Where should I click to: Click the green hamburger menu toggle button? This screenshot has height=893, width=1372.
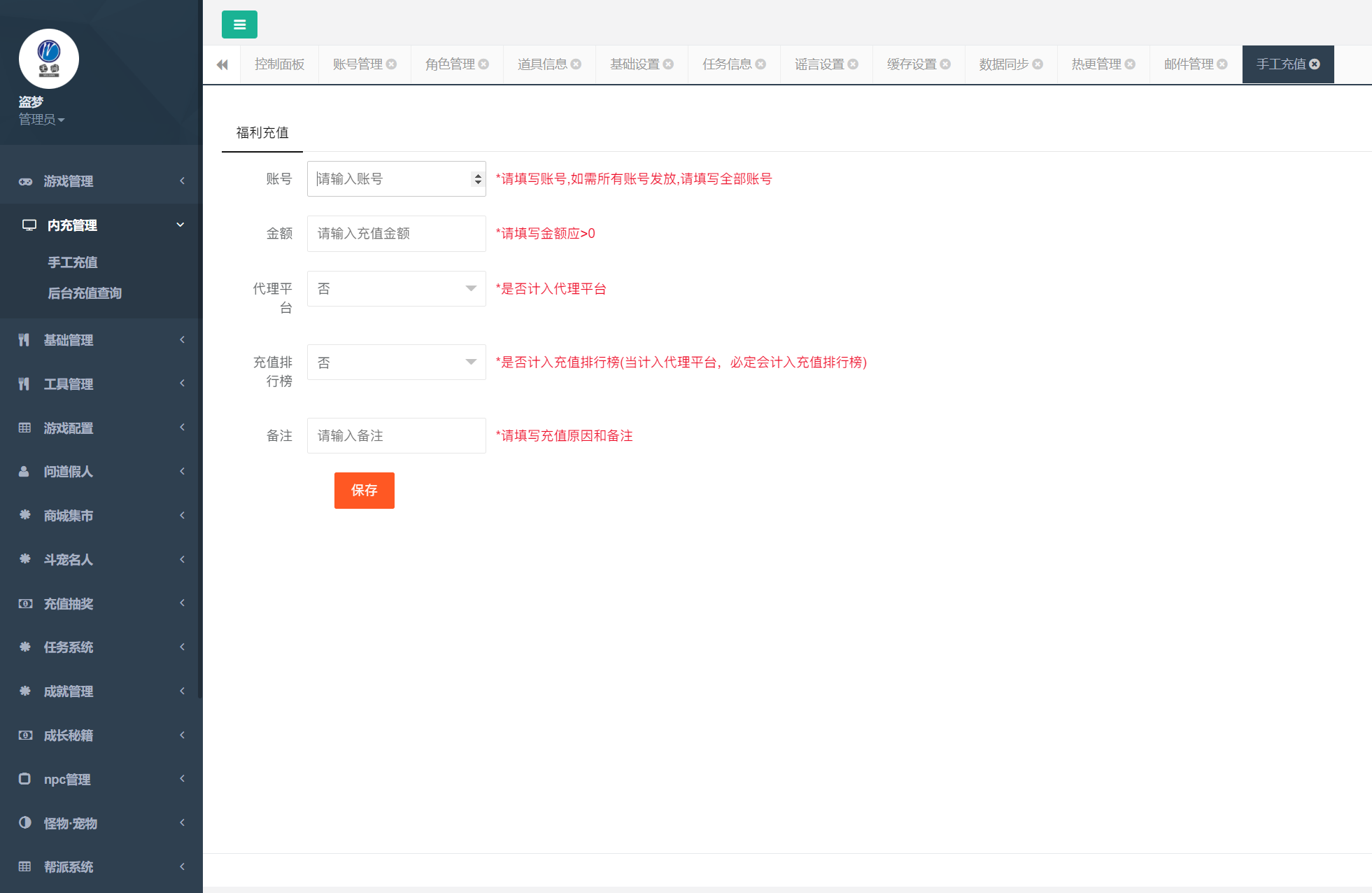tap(239, 24)
